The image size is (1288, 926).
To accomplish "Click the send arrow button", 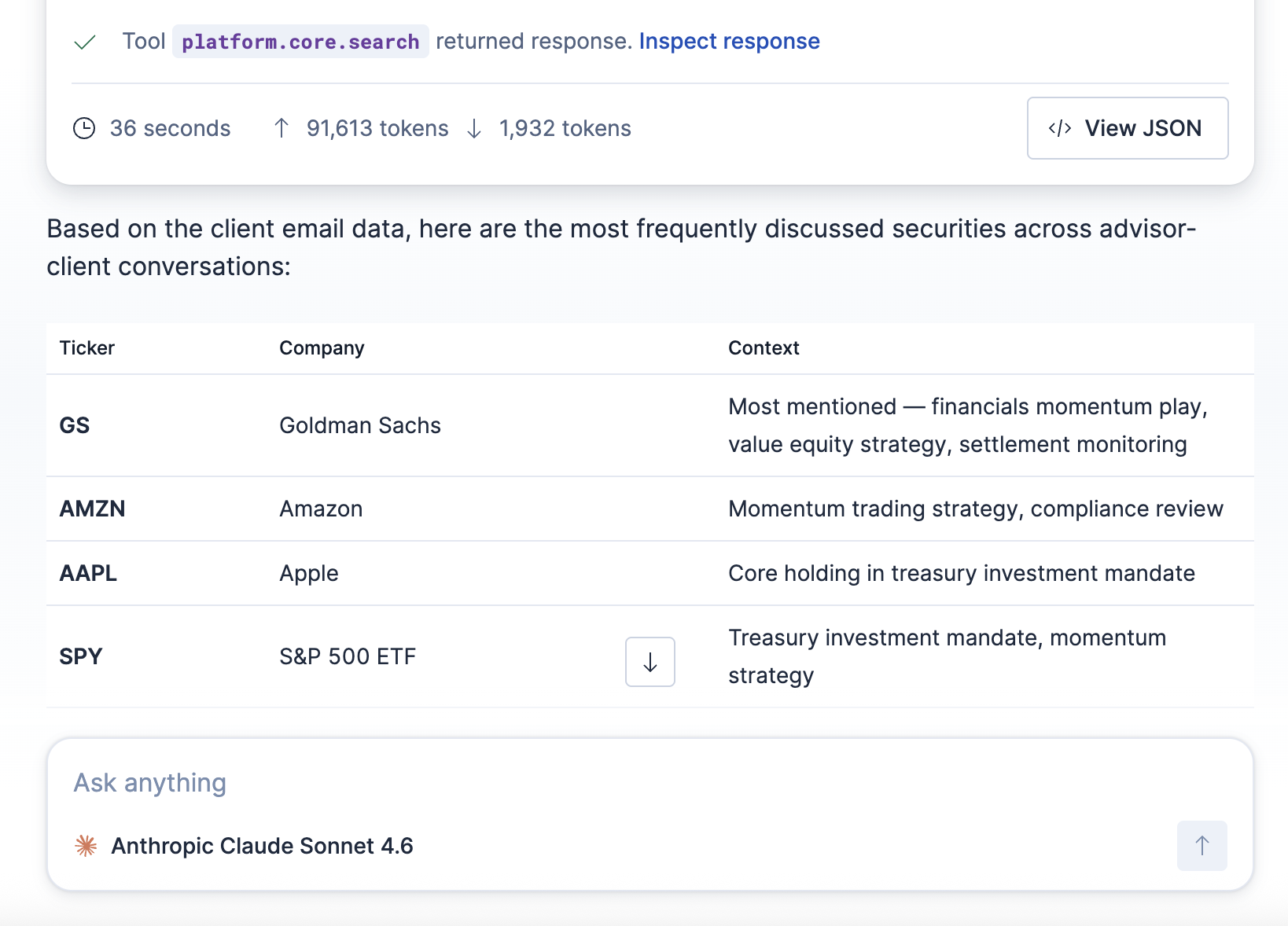I will [x=1202, y=846].
